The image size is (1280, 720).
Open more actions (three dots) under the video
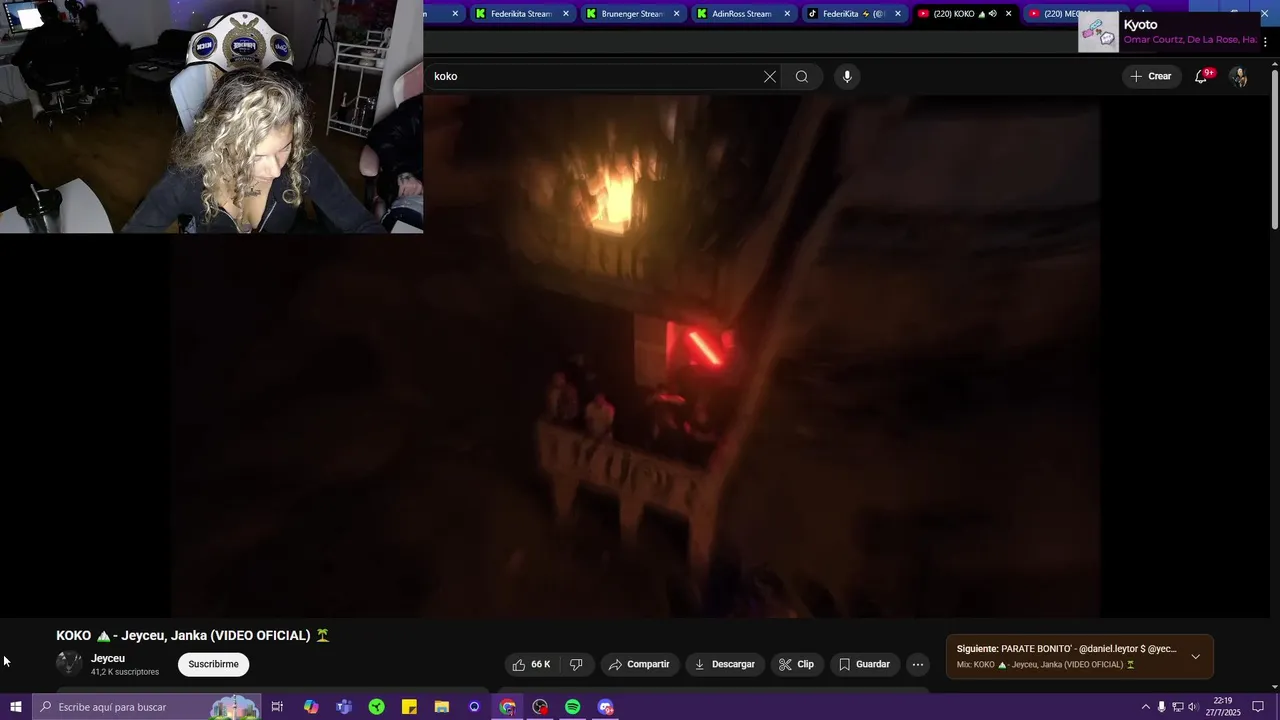point(918,664)
